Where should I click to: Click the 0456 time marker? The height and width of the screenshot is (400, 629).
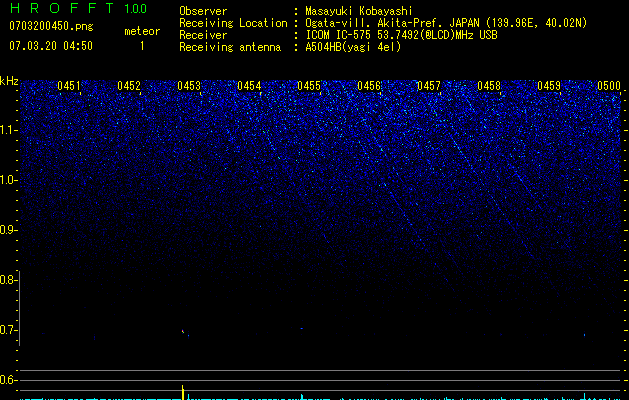(x=369, y=86)
